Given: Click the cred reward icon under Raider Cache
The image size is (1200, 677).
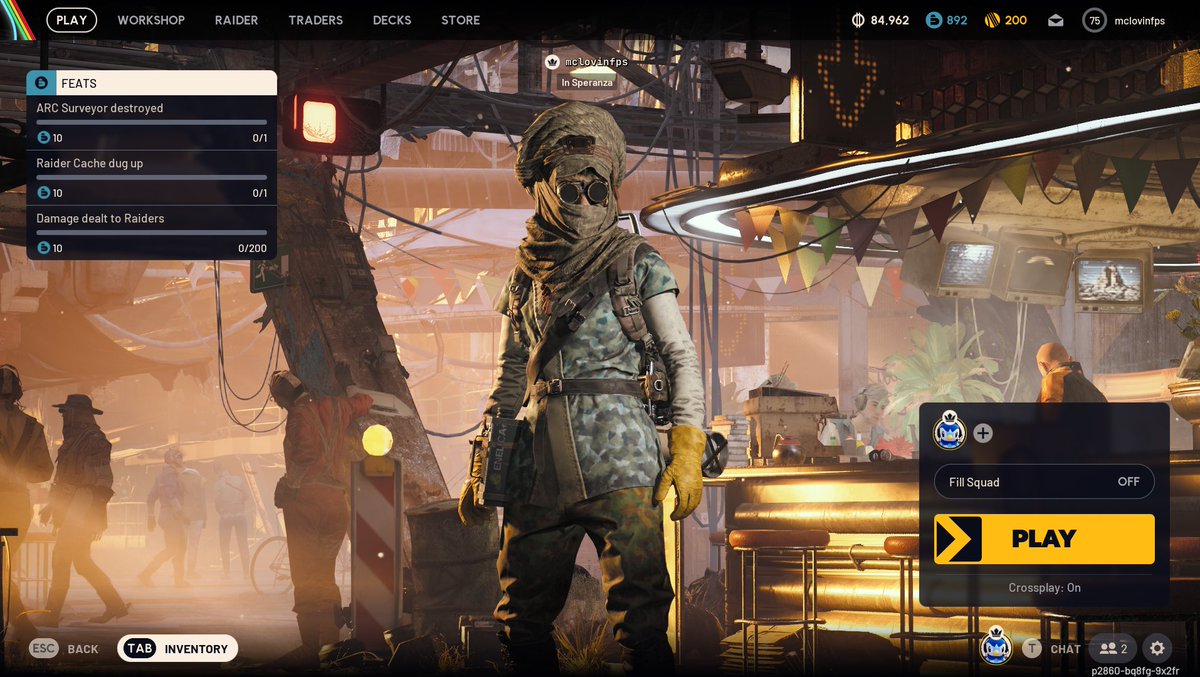Looking at the screenshot, I should 43,193.
